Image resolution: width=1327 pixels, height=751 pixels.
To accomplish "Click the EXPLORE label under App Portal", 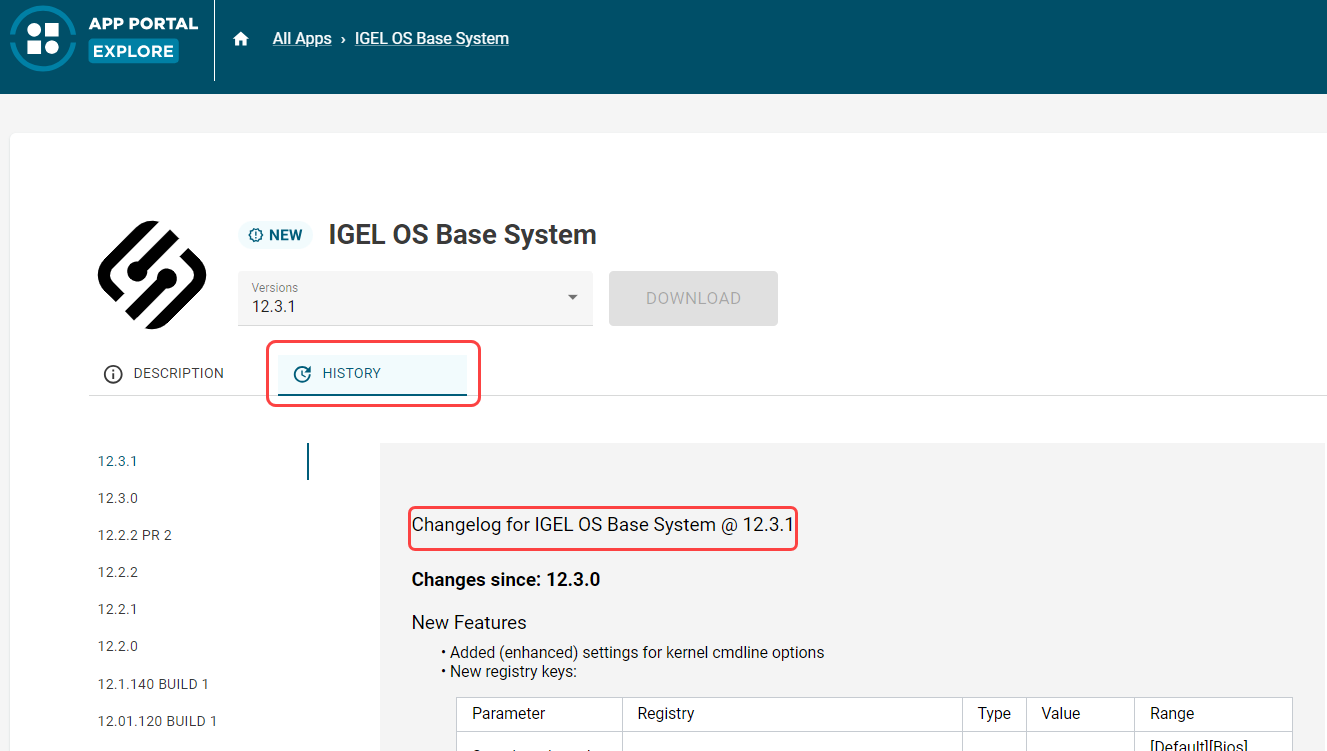I will [x=133, y=50].
